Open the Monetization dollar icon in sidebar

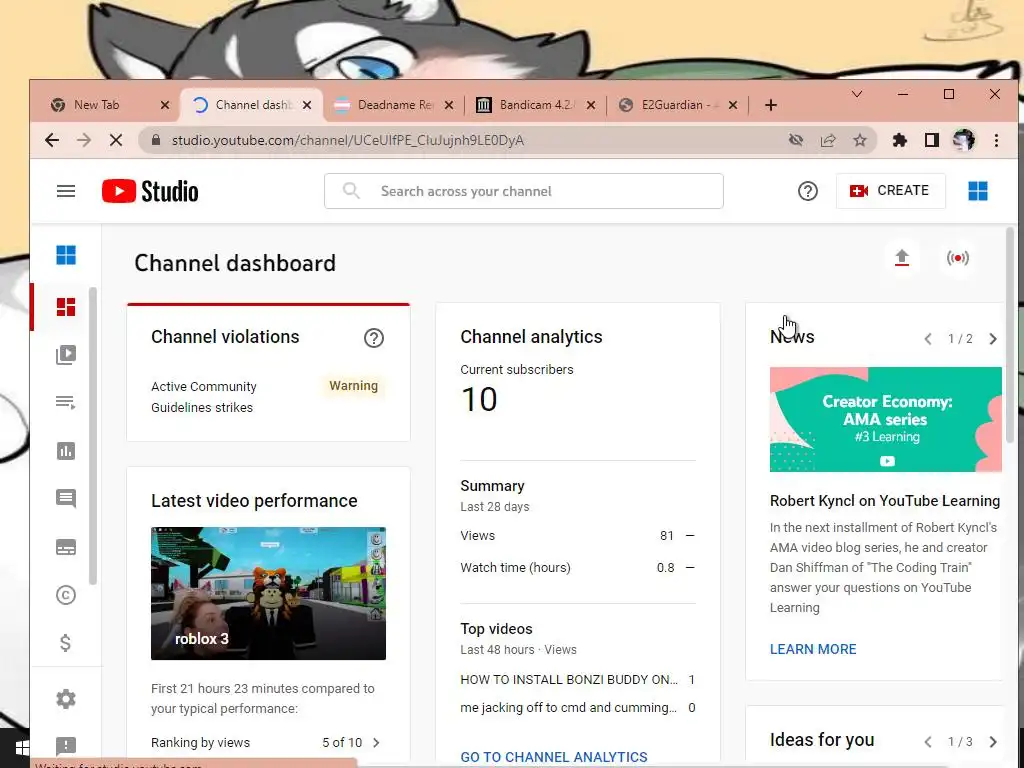click(x=65, y=643)
